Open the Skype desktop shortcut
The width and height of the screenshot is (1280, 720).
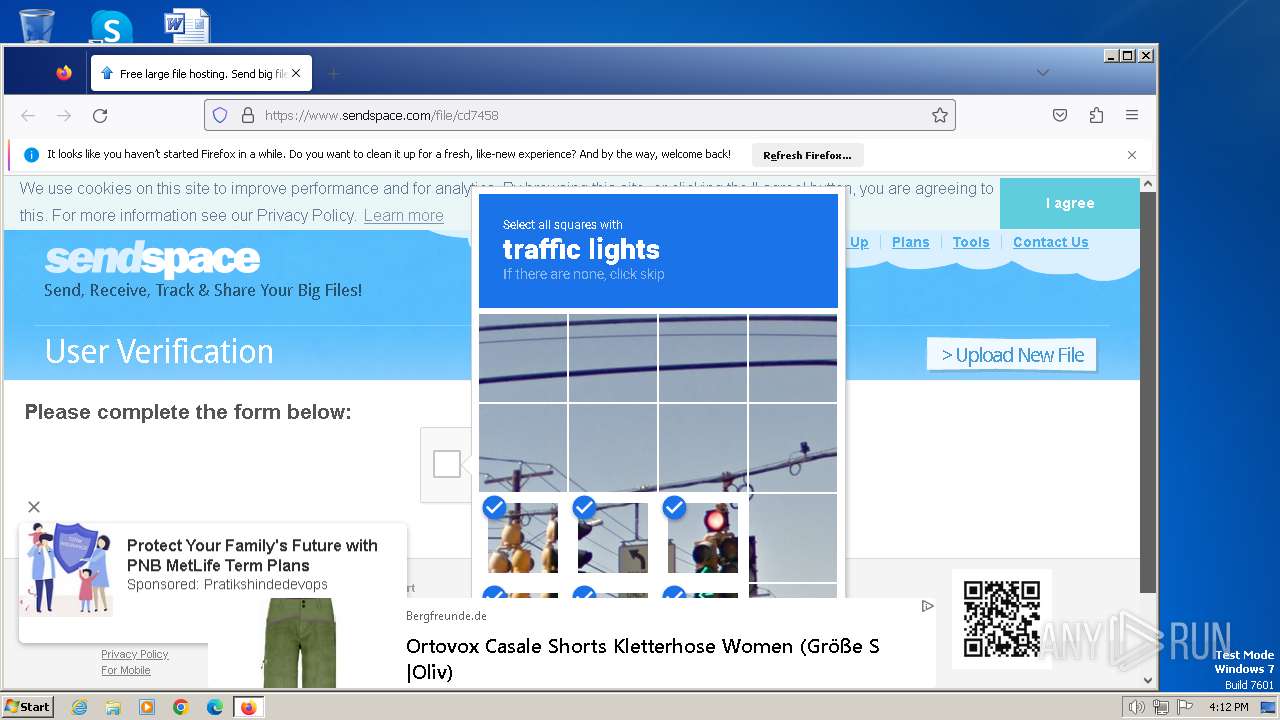(x=111, y=26)
